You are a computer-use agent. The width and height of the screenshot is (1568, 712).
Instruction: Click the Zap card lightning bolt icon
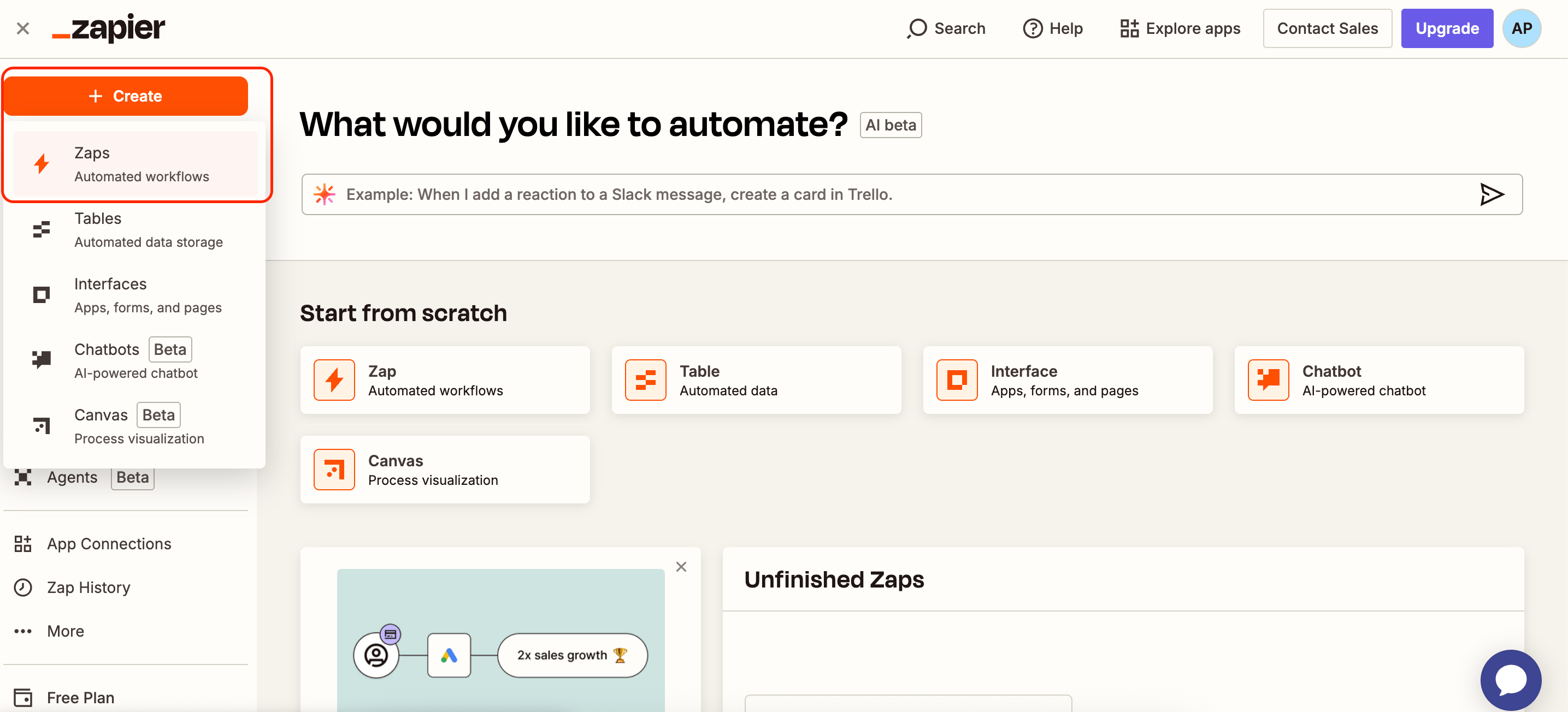pos(334,381)
